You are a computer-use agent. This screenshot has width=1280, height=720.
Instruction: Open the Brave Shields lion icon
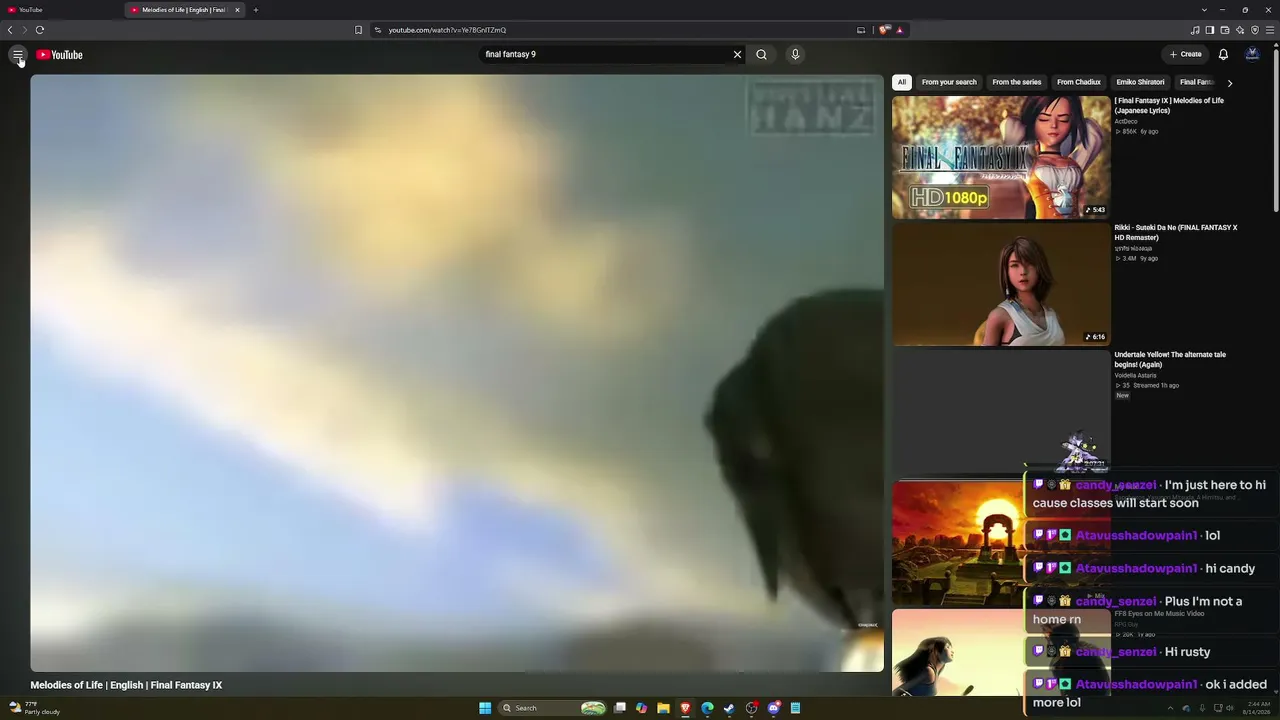click(884, 30)
